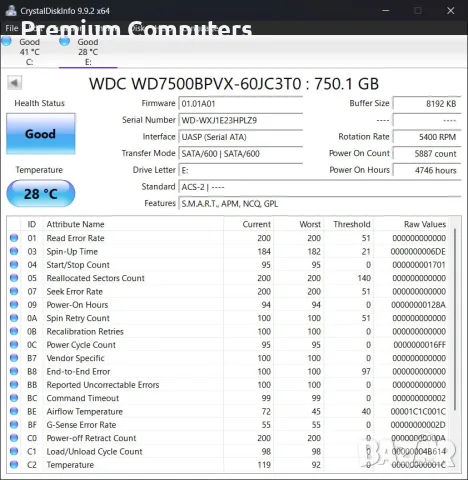Select the Power-On Hours raw value 0000000128A

click(x=418, y=305)
